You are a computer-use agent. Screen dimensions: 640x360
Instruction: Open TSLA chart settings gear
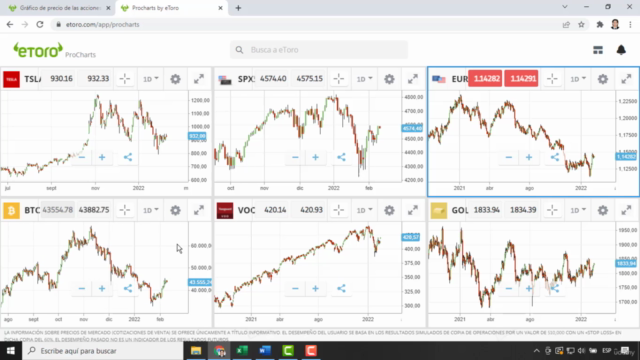175,79
